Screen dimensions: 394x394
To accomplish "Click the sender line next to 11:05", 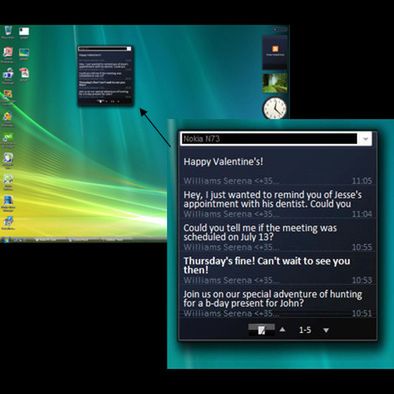I will point(231,181).
